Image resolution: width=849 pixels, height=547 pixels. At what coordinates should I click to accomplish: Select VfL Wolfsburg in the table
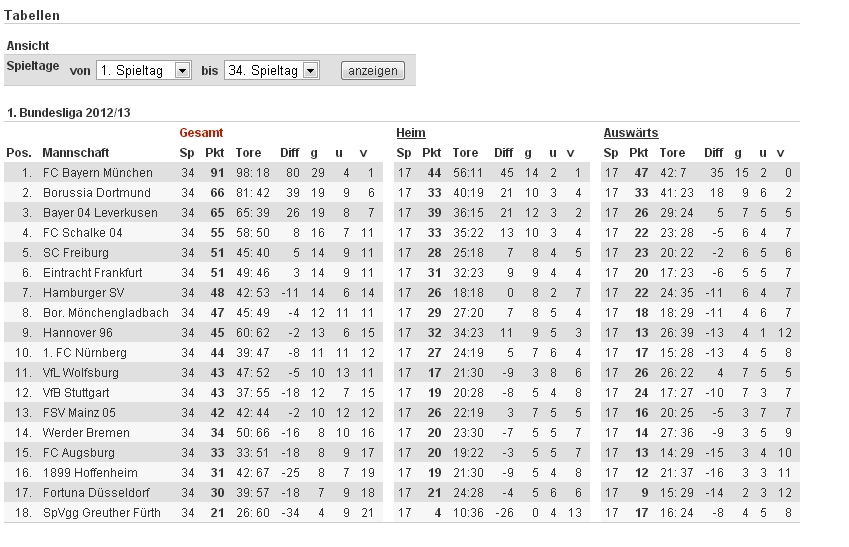click(80, 373)
